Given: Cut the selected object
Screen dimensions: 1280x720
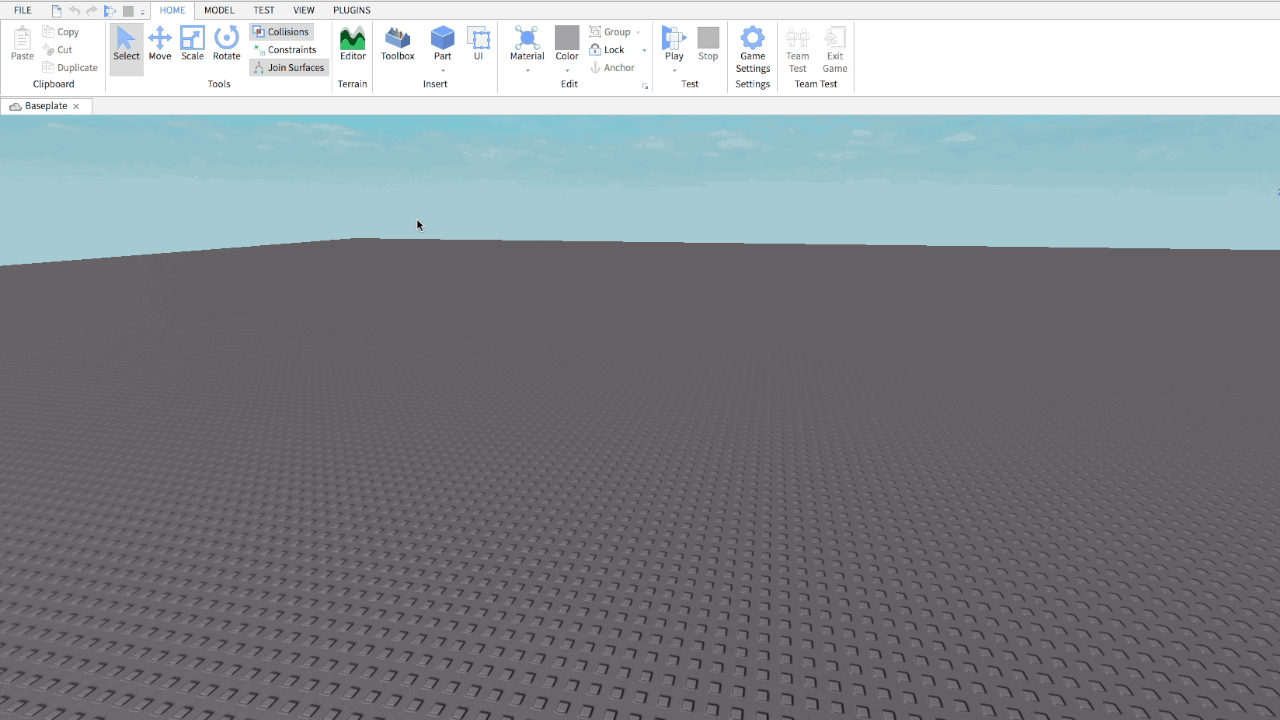Looking at the screenshot, I should click(x=58, y=50).
